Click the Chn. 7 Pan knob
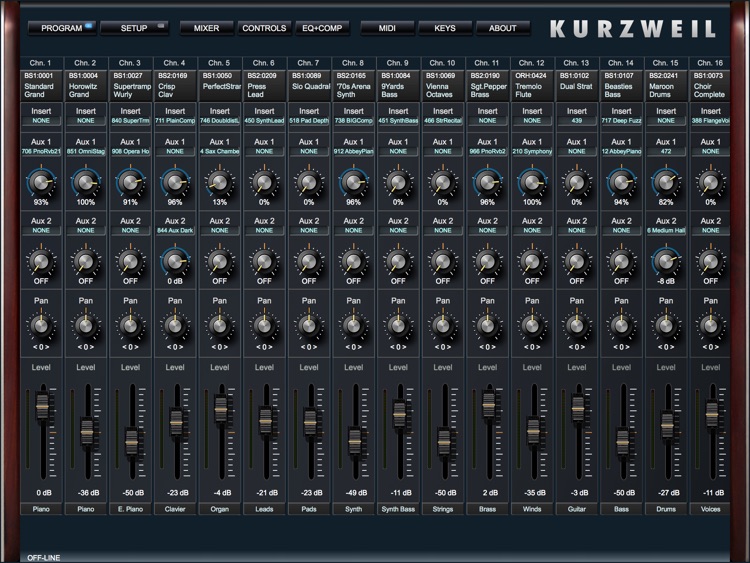Image resolution: width=750 pixels, height=563 pixels. (x=309, y=325)
